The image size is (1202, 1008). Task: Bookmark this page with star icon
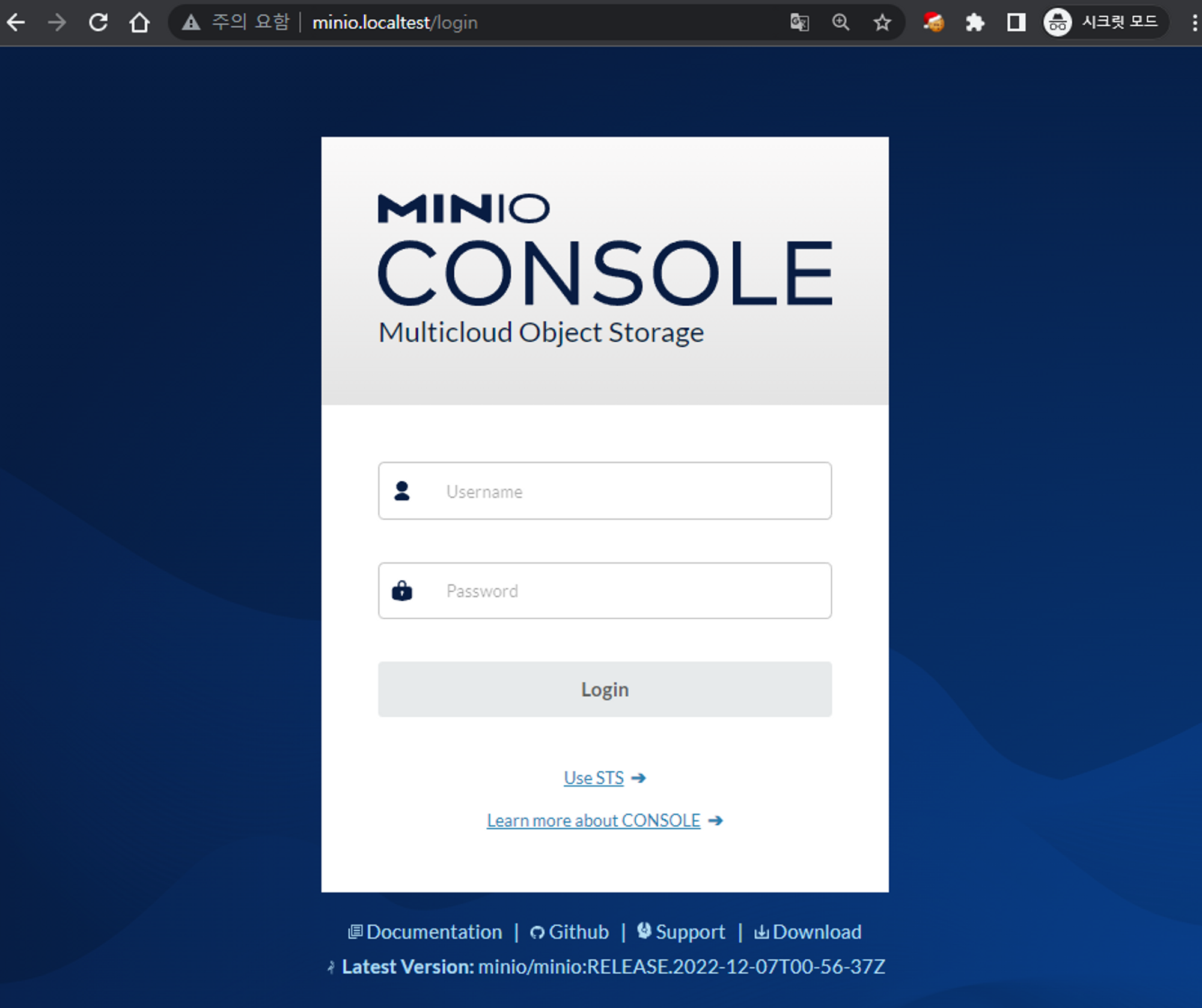tap(882, 23)
